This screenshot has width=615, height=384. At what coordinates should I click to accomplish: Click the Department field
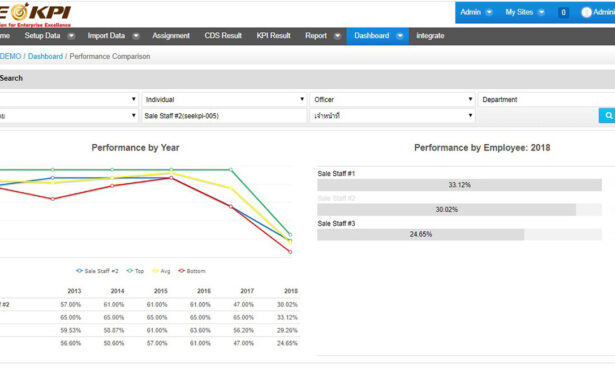click(x=547, y=100)
